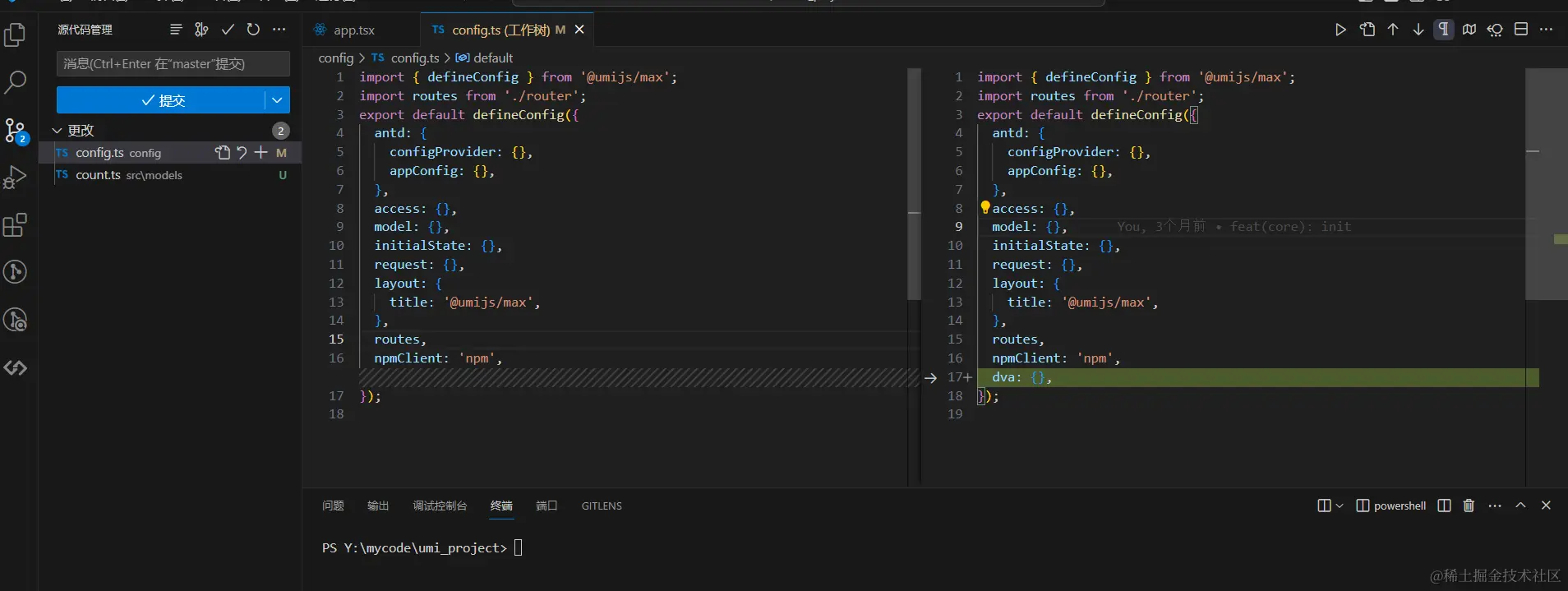Viewport: 1568px width, 591px height.
Task: Open the GitLens Inspect activity bar icon
Action: click(x=15, y=320)
